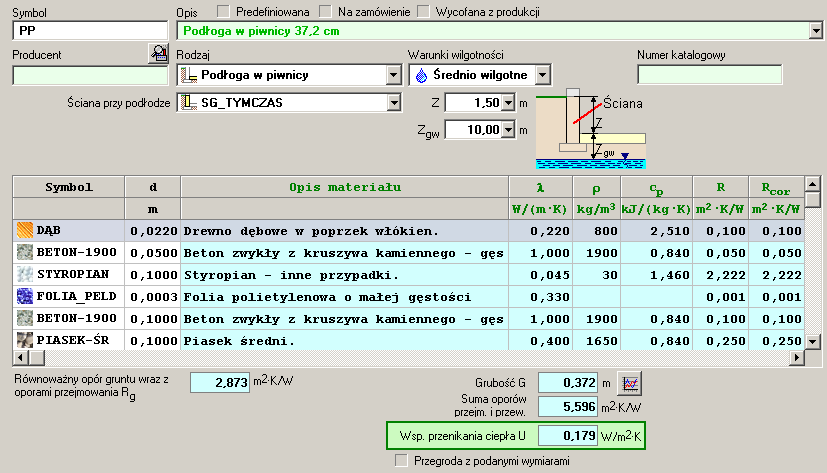Image resolution: width=827 pixels, height=473 pixels.
Task: Select the STYROPIAN symbol cell
Action: click(69, 275)
